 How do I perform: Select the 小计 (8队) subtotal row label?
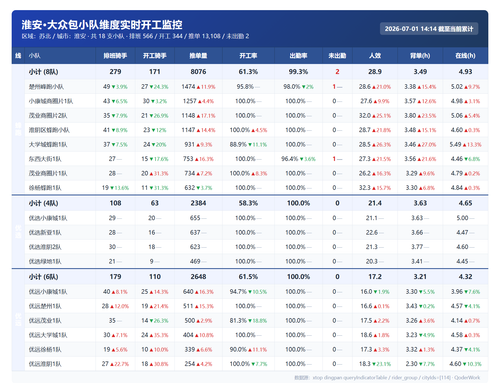click(x=43, y=72)
